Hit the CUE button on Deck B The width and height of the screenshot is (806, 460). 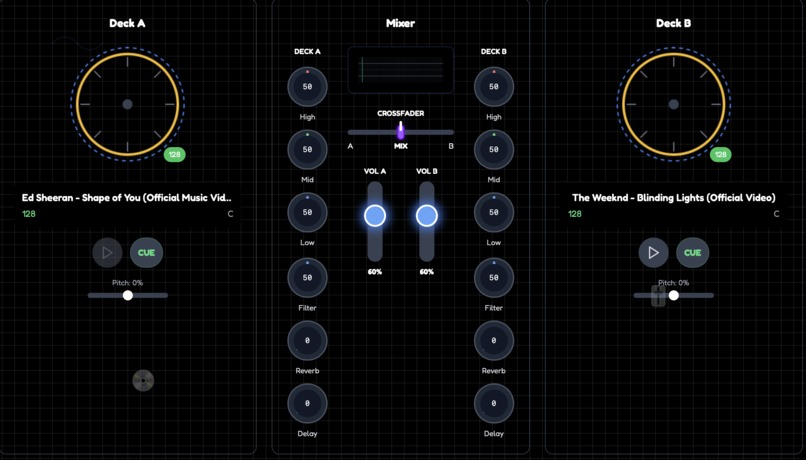[x=692, y=252]
